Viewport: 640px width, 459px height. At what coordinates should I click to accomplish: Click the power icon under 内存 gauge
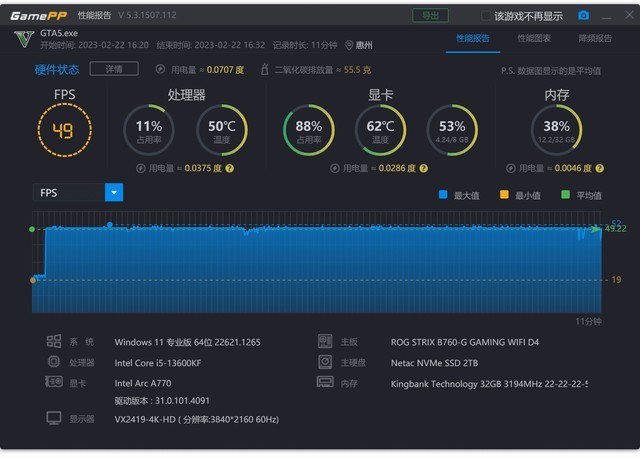511,168
